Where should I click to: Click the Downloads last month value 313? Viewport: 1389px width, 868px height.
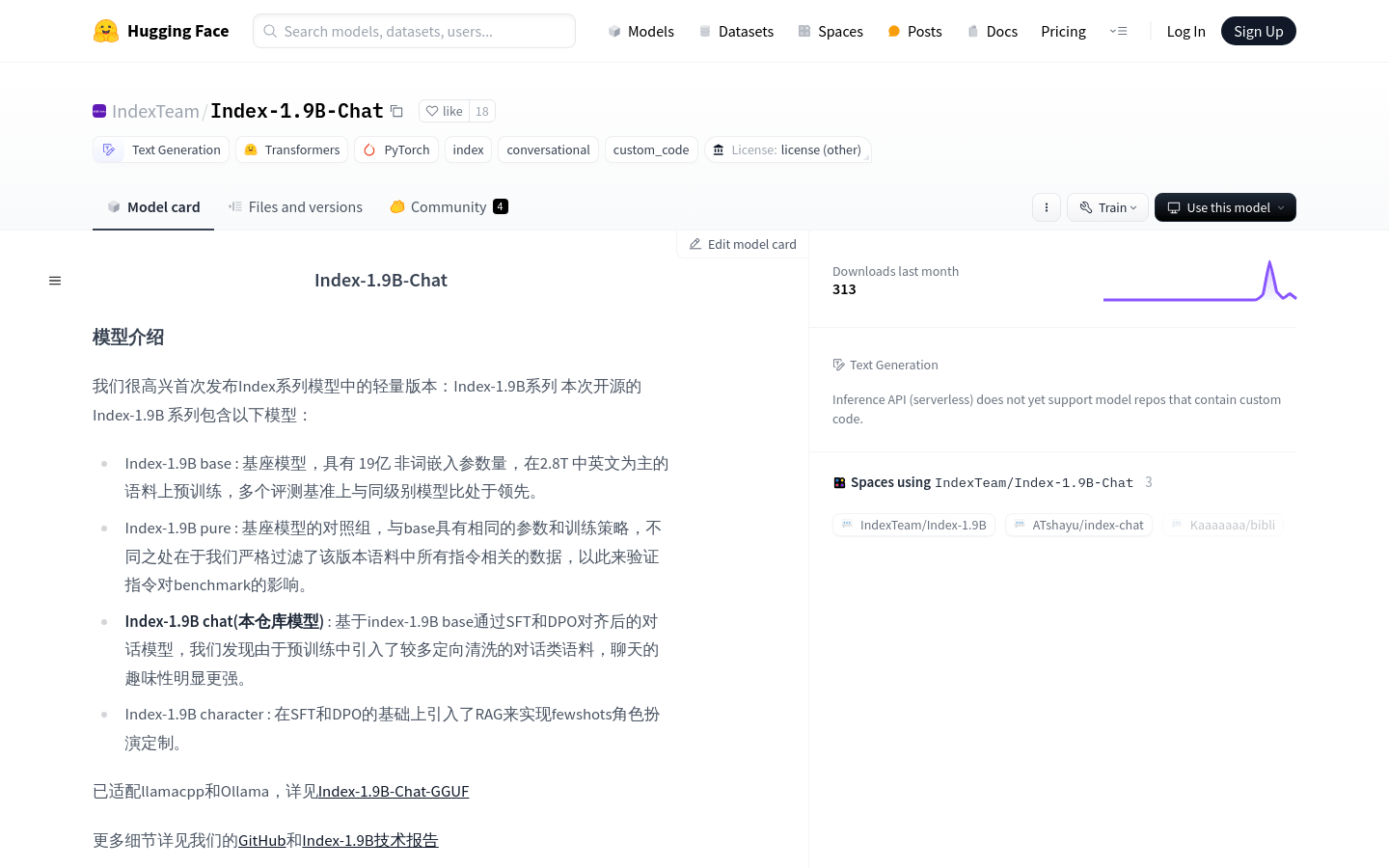click(844, 289)
